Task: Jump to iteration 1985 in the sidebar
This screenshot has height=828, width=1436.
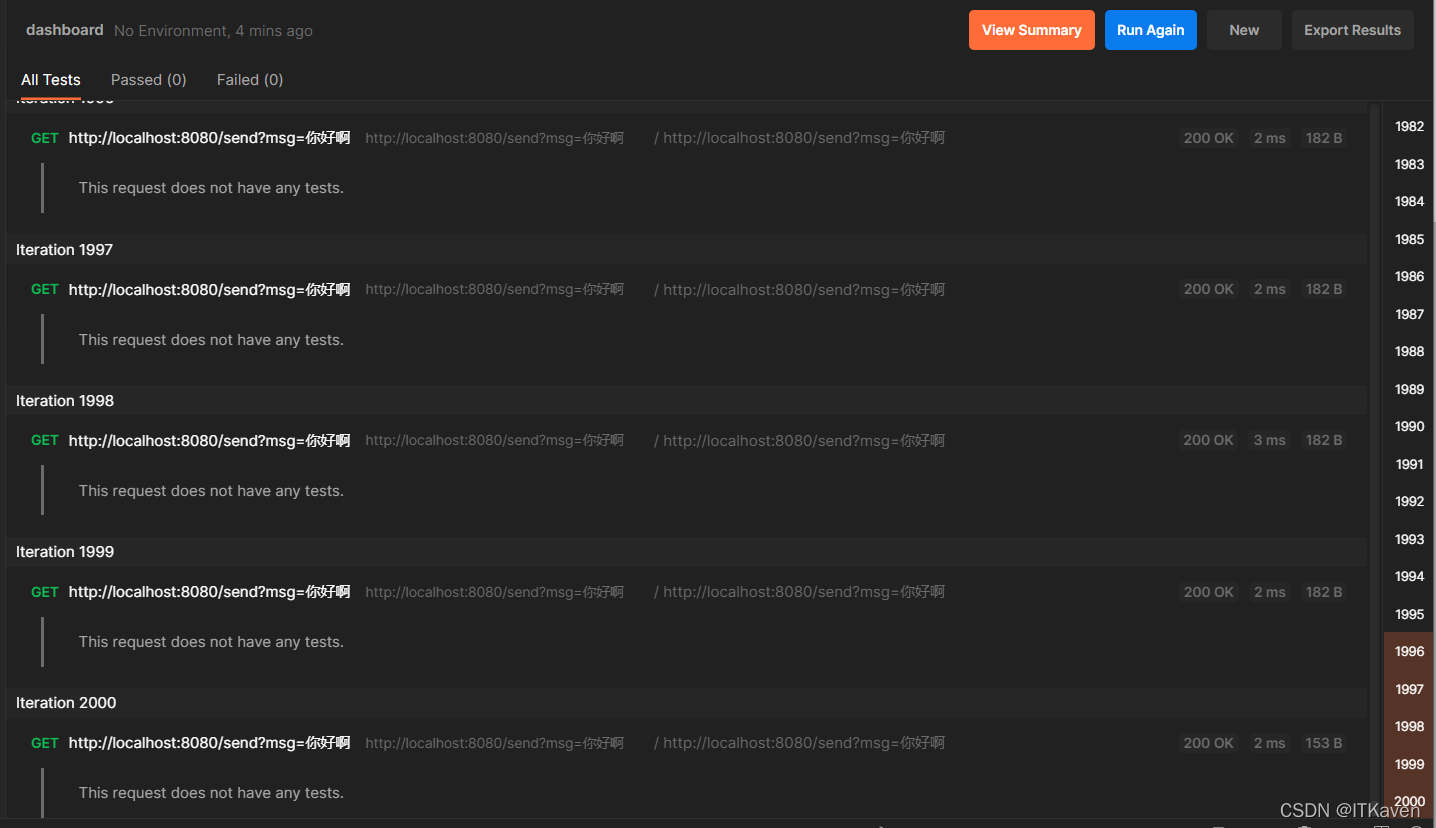Action: point(1409,239)
